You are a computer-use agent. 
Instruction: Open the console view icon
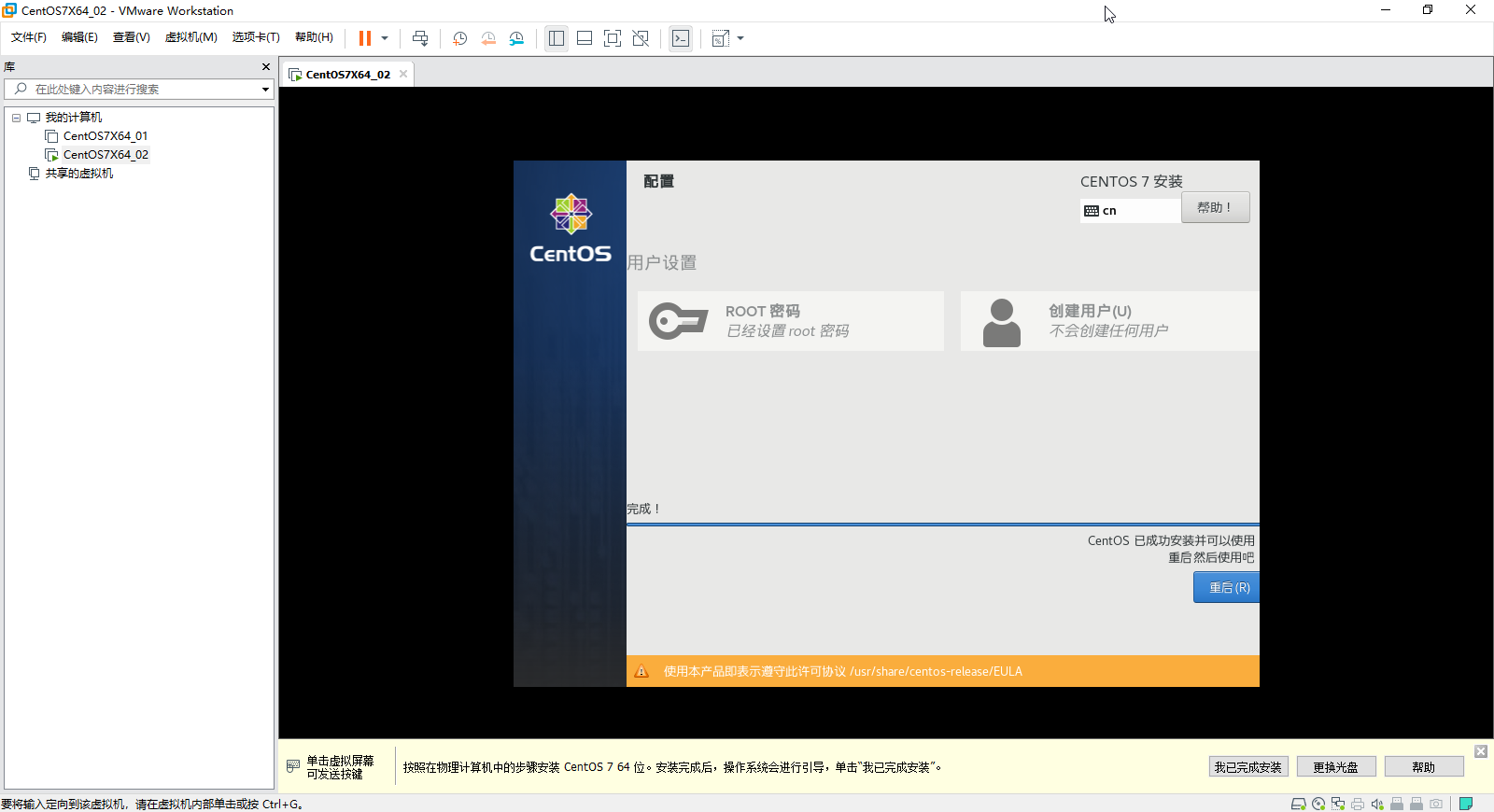click(x=681, y=38)
